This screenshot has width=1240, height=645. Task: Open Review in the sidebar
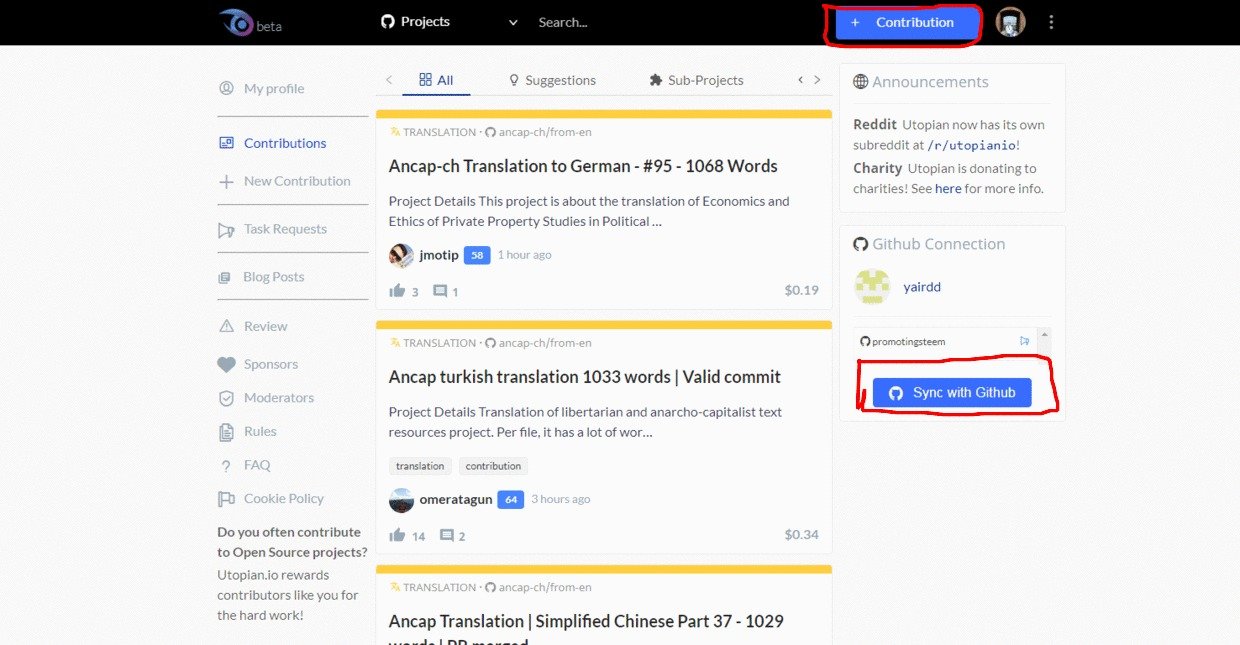point(265,326)
